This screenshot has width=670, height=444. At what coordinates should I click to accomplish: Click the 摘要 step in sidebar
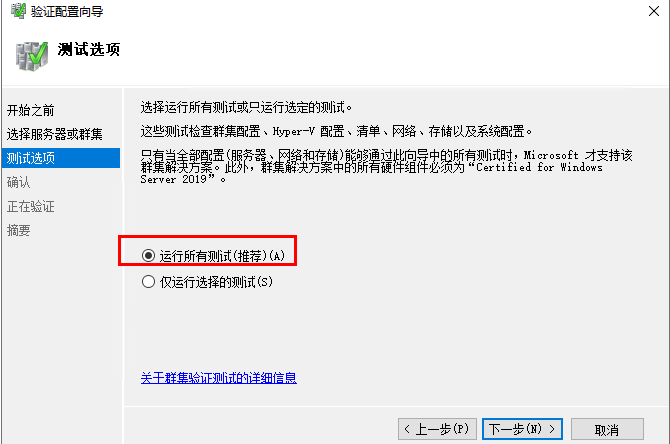point(19,230)
